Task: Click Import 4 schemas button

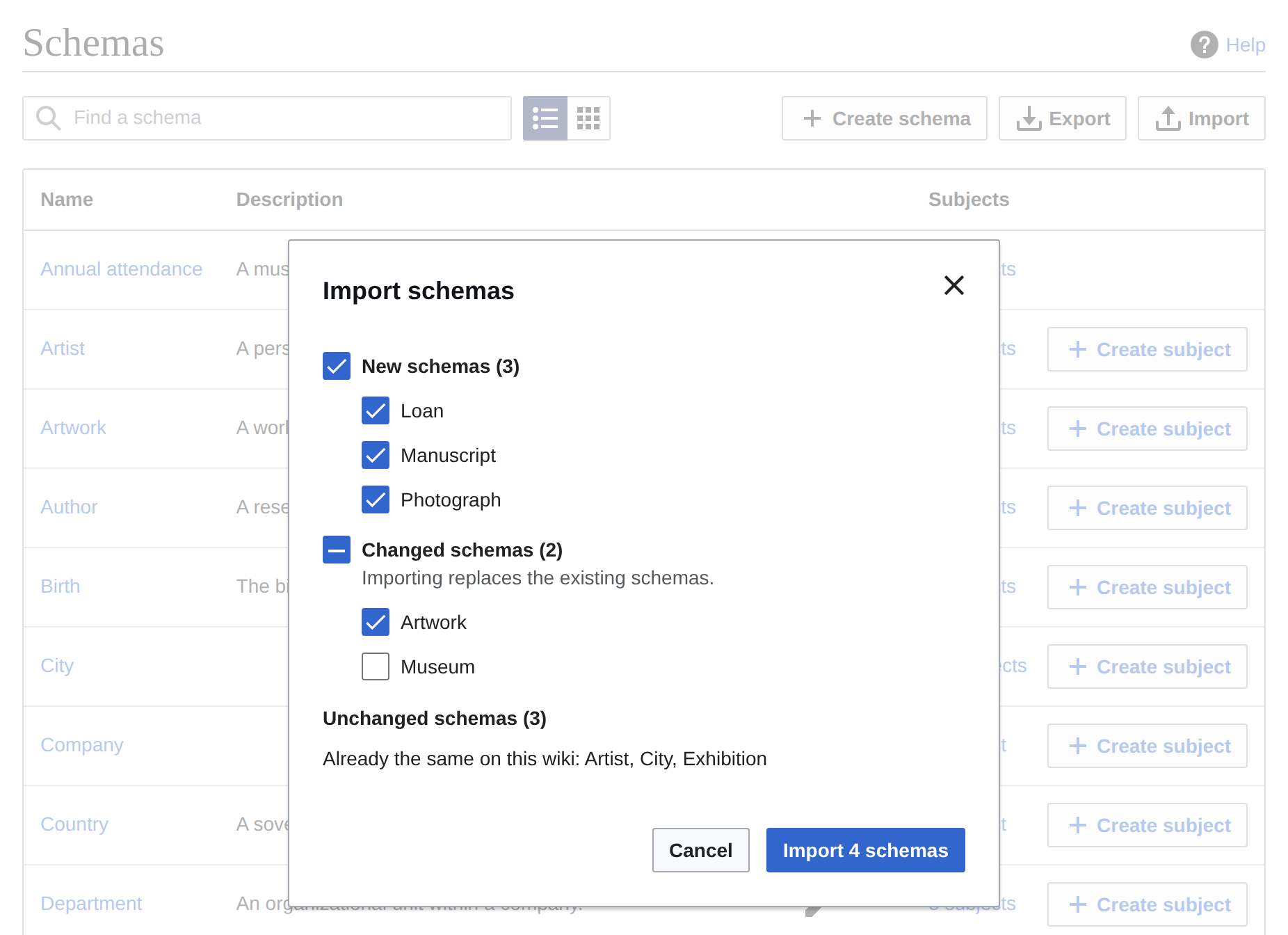Action: pos(865,850)
